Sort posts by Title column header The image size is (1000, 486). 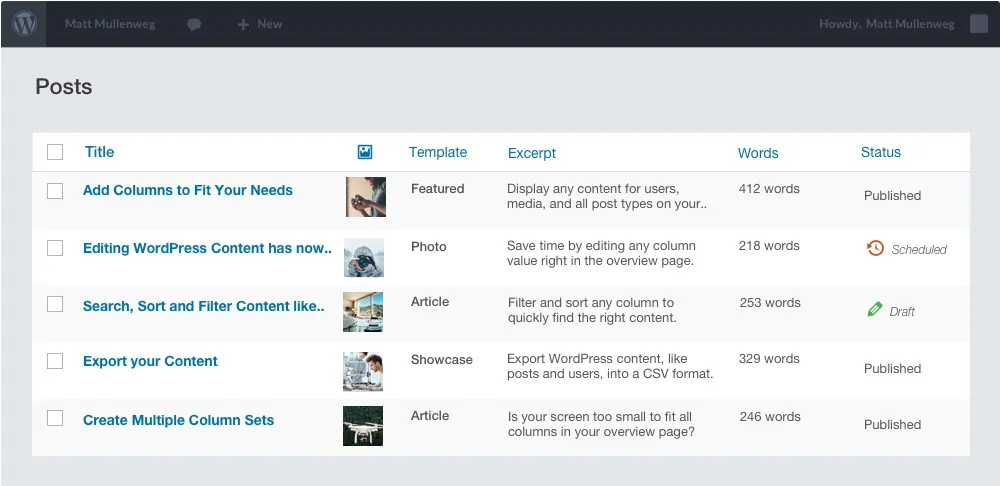click(x=99, y=152)
